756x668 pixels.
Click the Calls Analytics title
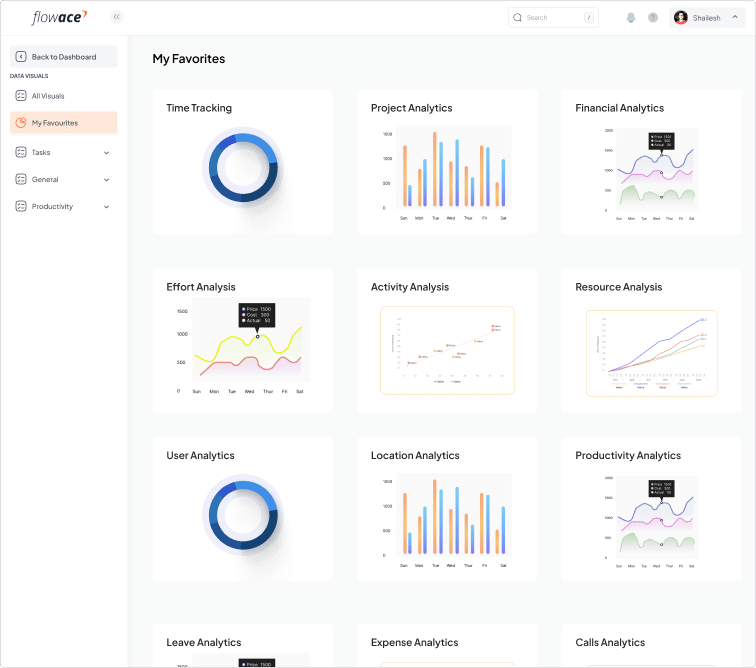610,642
